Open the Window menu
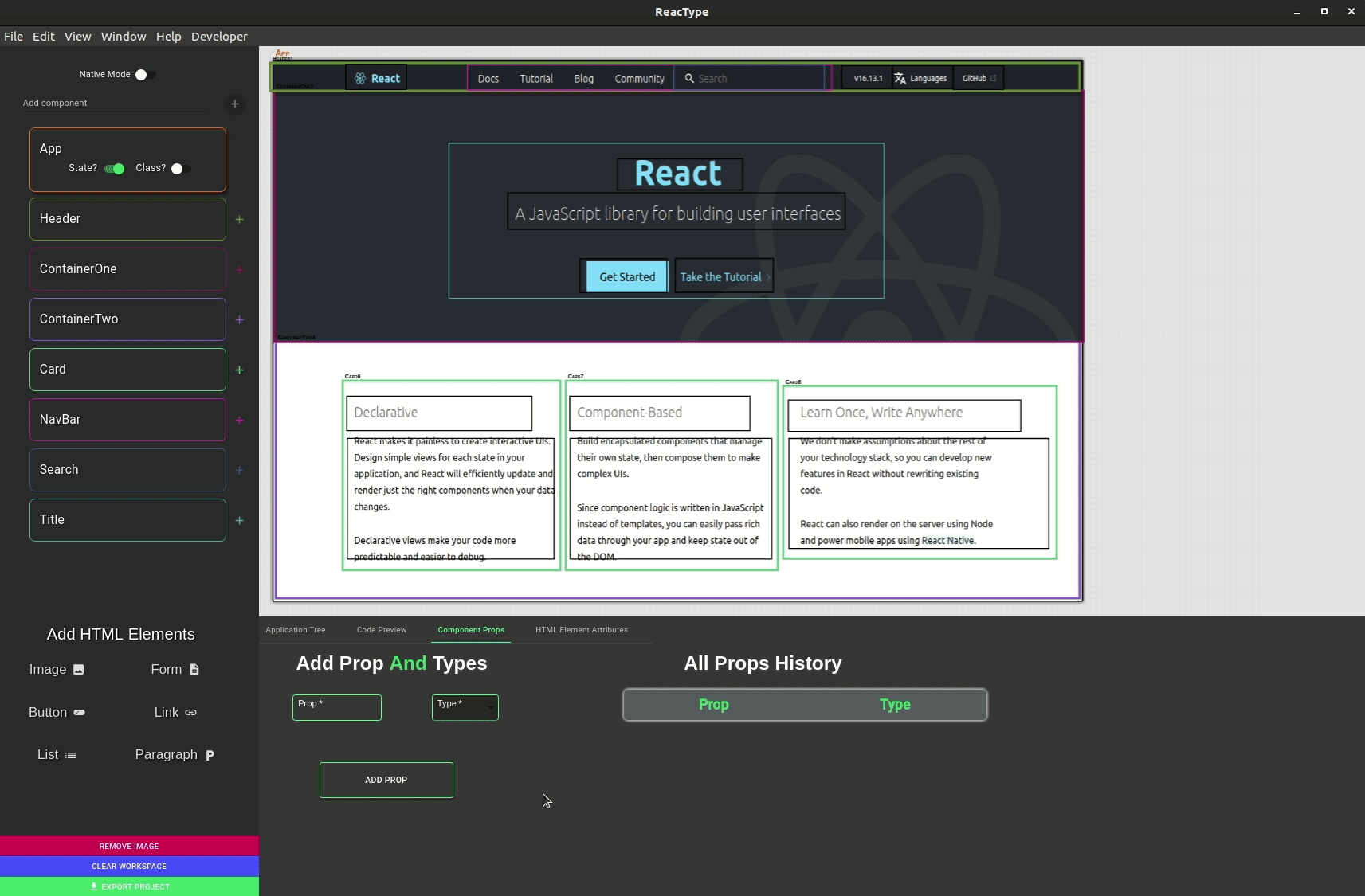The width and height of the screenshot is (1365, 896). coord(124,37)
